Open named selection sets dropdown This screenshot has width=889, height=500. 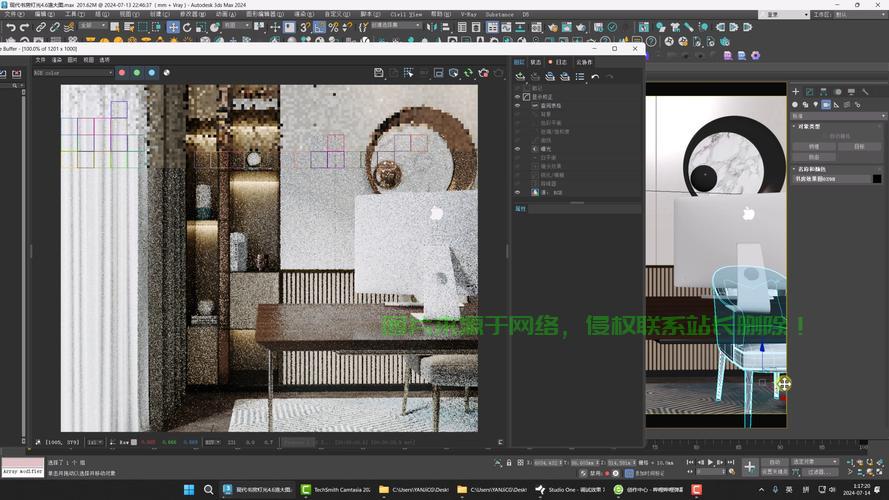(x=396, y=26)
